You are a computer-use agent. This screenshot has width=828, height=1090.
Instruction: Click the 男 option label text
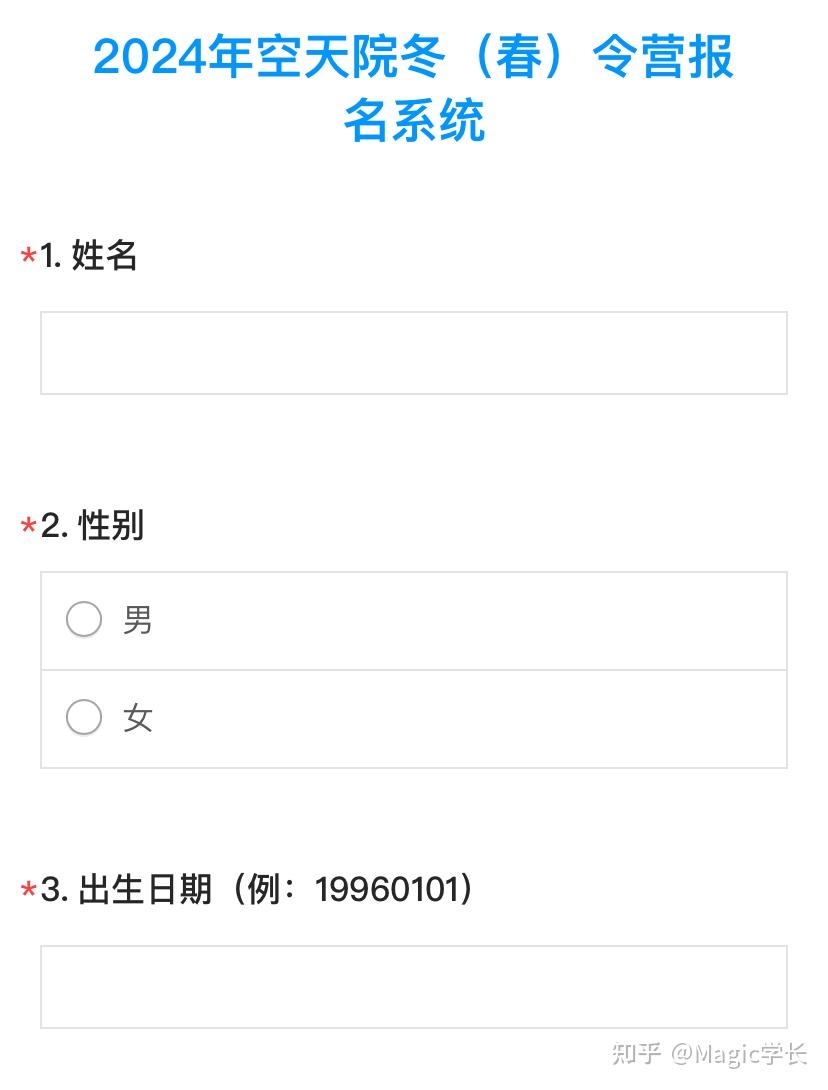(x=138, y=619)
